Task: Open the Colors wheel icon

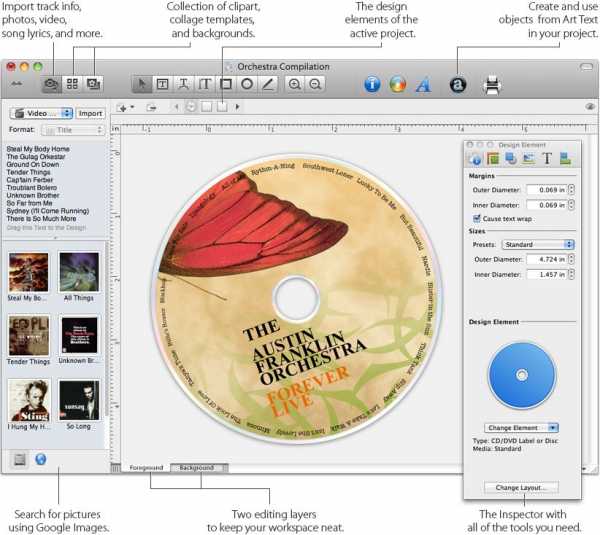Action: point(398,84)
